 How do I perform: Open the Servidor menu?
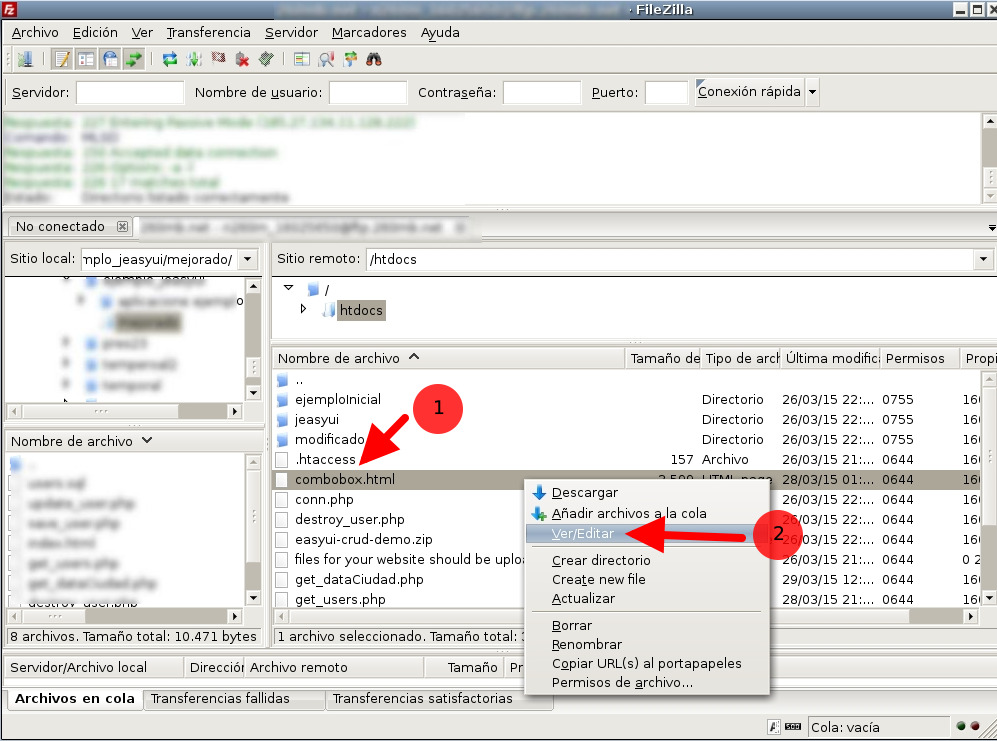coord(291,32)
